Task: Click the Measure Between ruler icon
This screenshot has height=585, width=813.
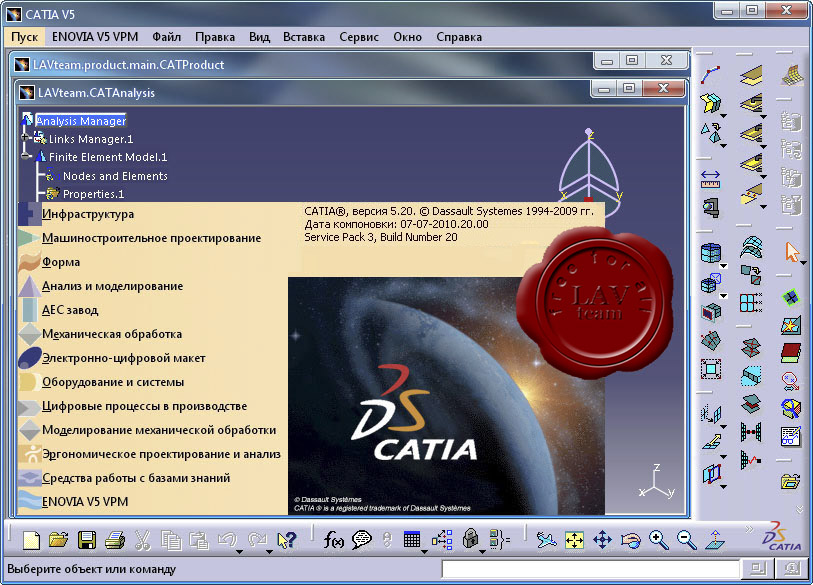Action: coord(710,179)
